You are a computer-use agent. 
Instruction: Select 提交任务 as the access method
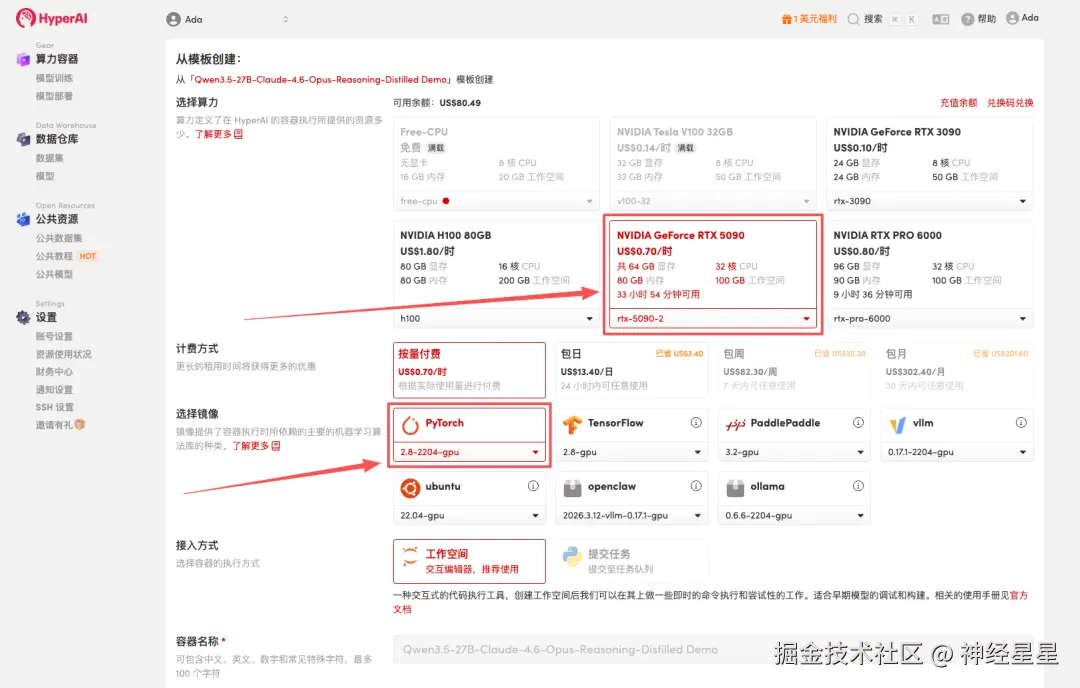click(x=631, y=560)
